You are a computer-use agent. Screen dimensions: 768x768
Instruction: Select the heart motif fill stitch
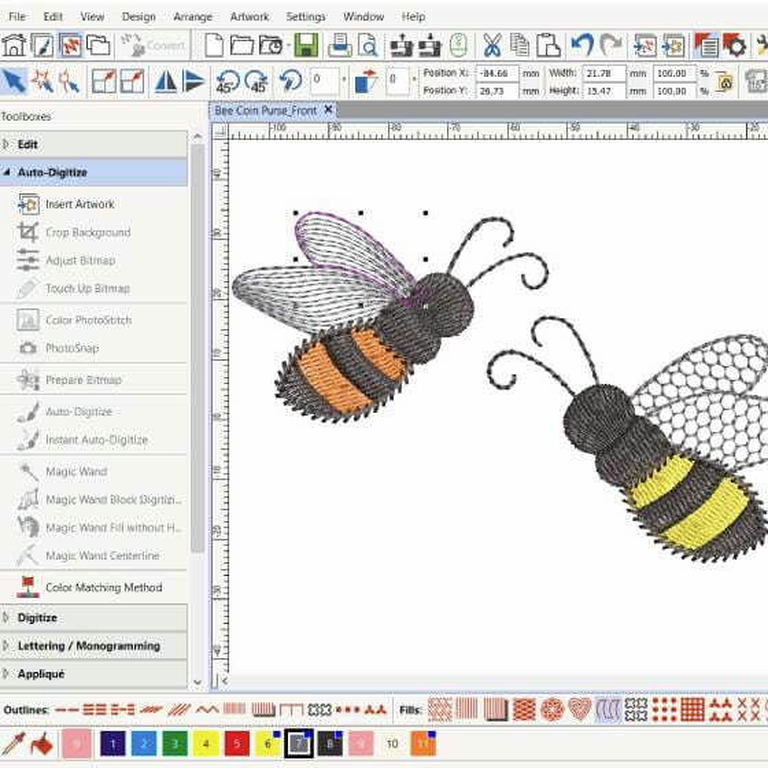[579, 709]
